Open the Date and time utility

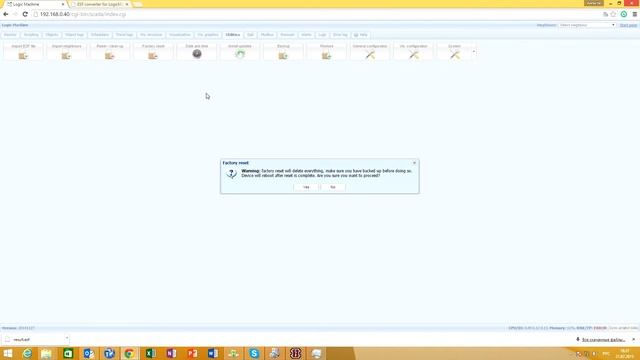[197, 52]
